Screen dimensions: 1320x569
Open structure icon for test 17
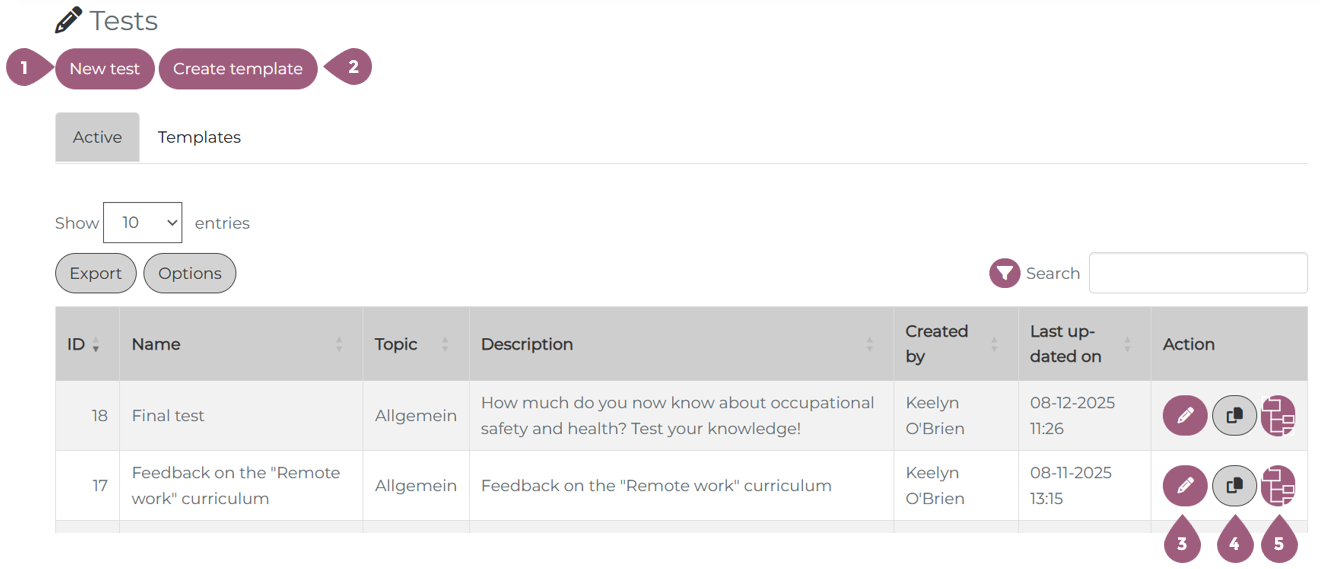(x=1278, y=486)
